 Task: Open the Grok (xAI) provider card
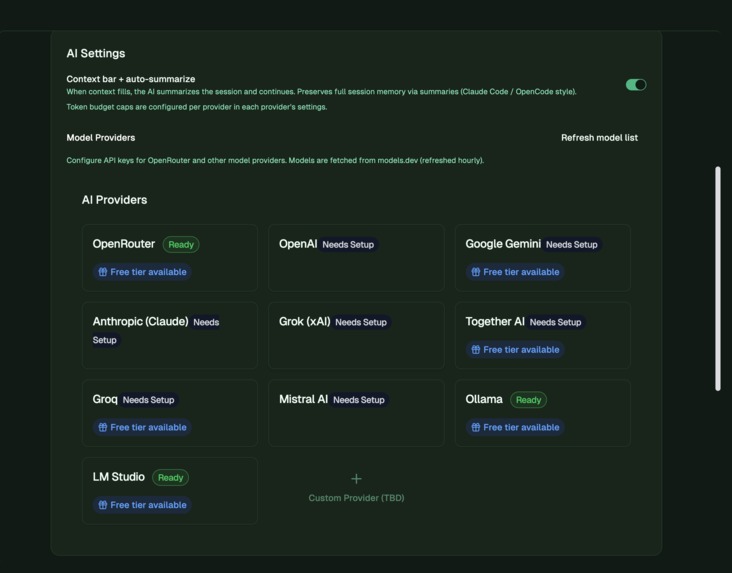pyautogui.click(x=356, y=335)
